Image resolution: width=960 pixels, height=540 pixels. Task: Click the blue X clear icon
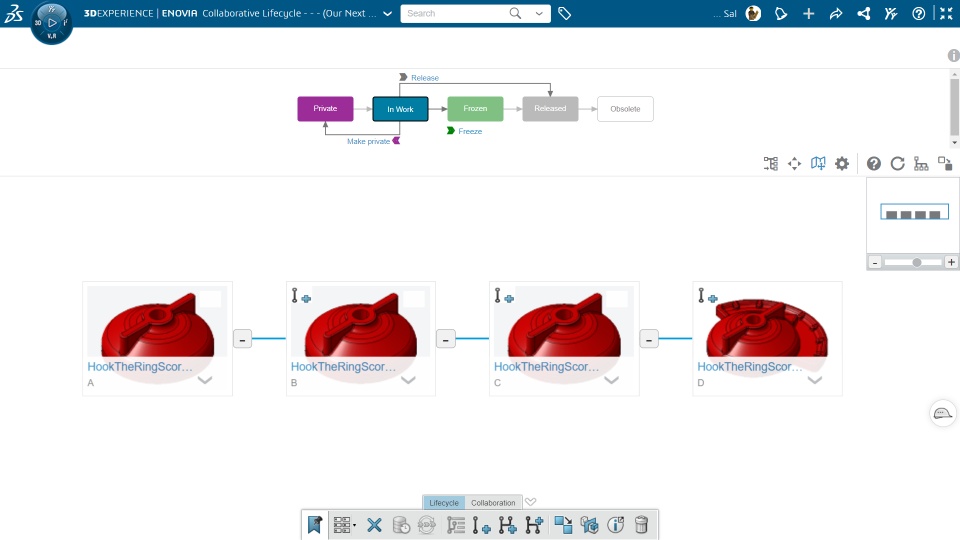[374, 525]
